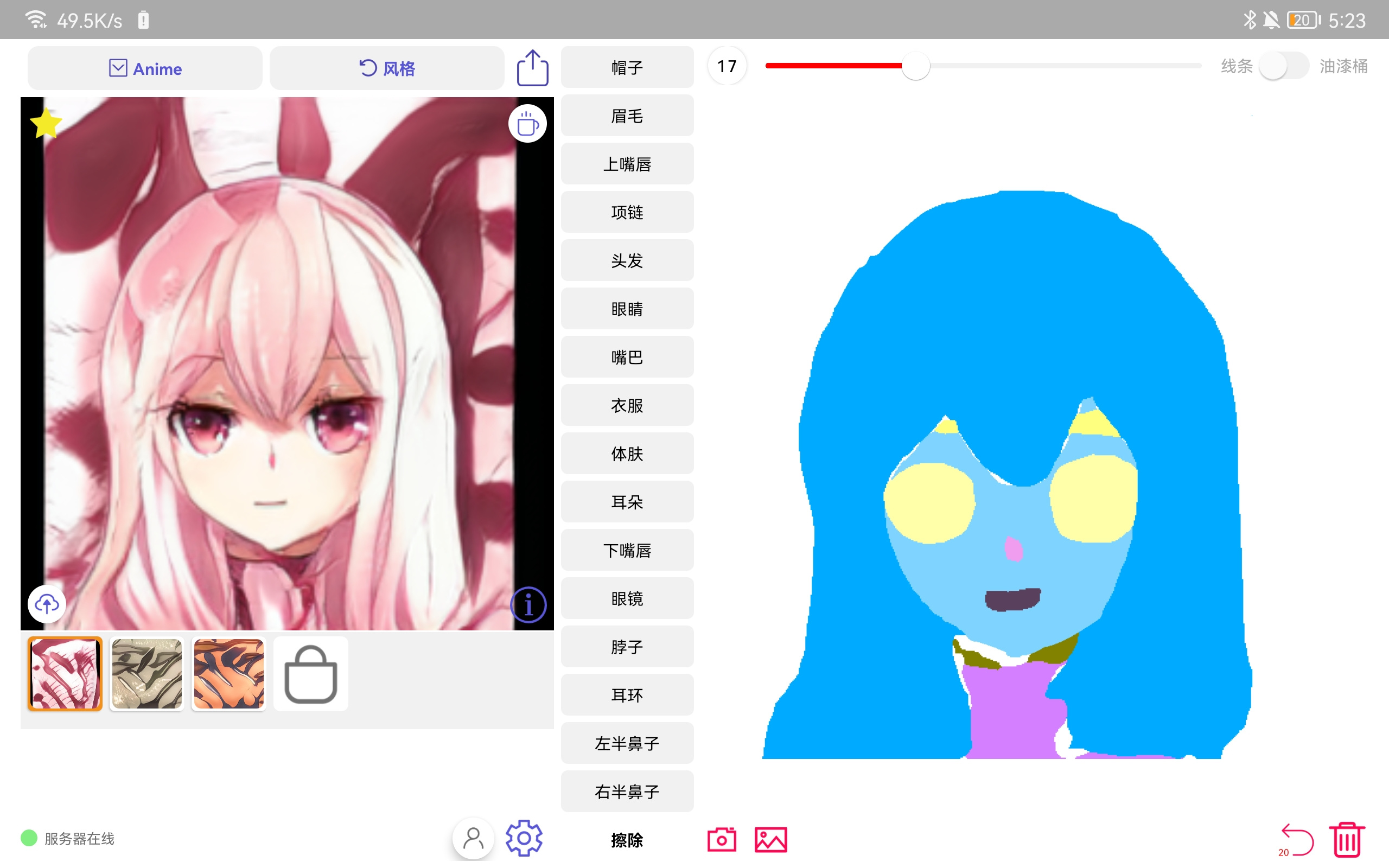Choose the 下嘴唇 label button
The height and width of the screenshot is (868, 1389).
627,550
